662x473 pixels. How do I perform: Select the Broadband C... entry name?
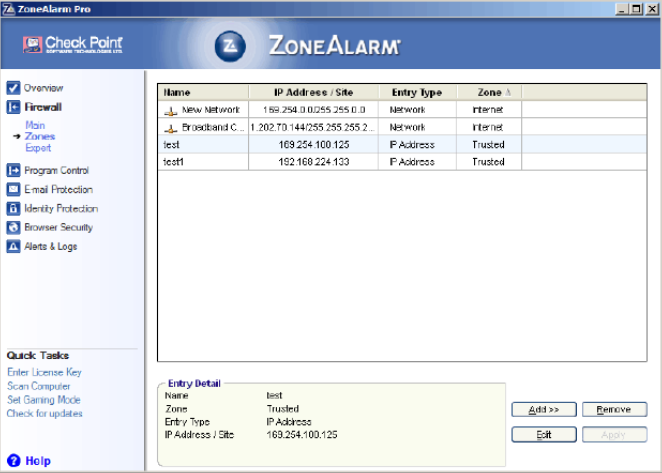click(x=213, y=127)
